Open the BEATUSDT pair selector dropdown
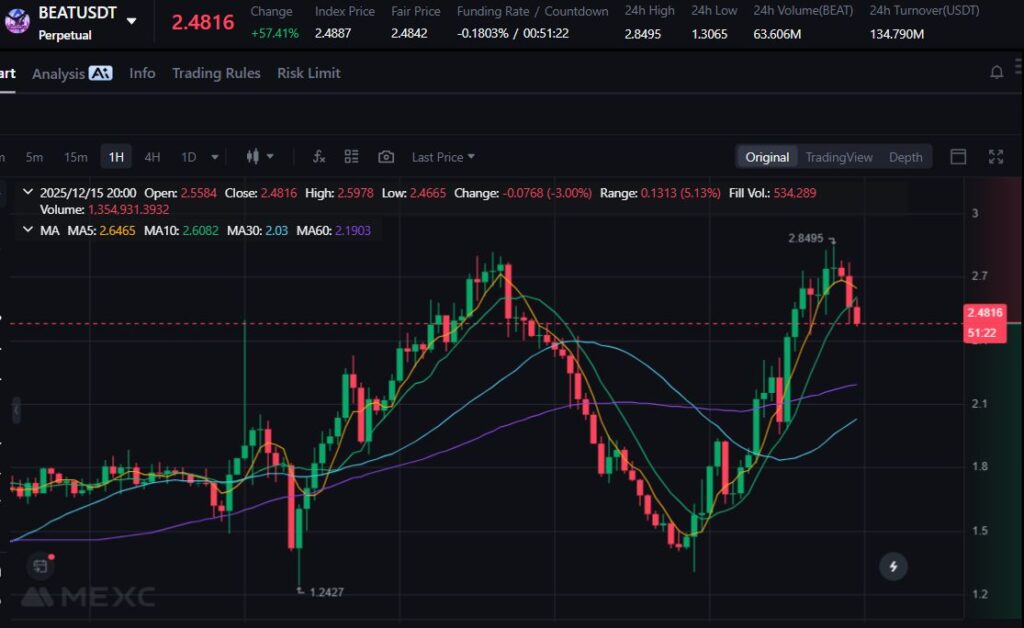This screenshot has height=628, width=1024. point(131,20)
